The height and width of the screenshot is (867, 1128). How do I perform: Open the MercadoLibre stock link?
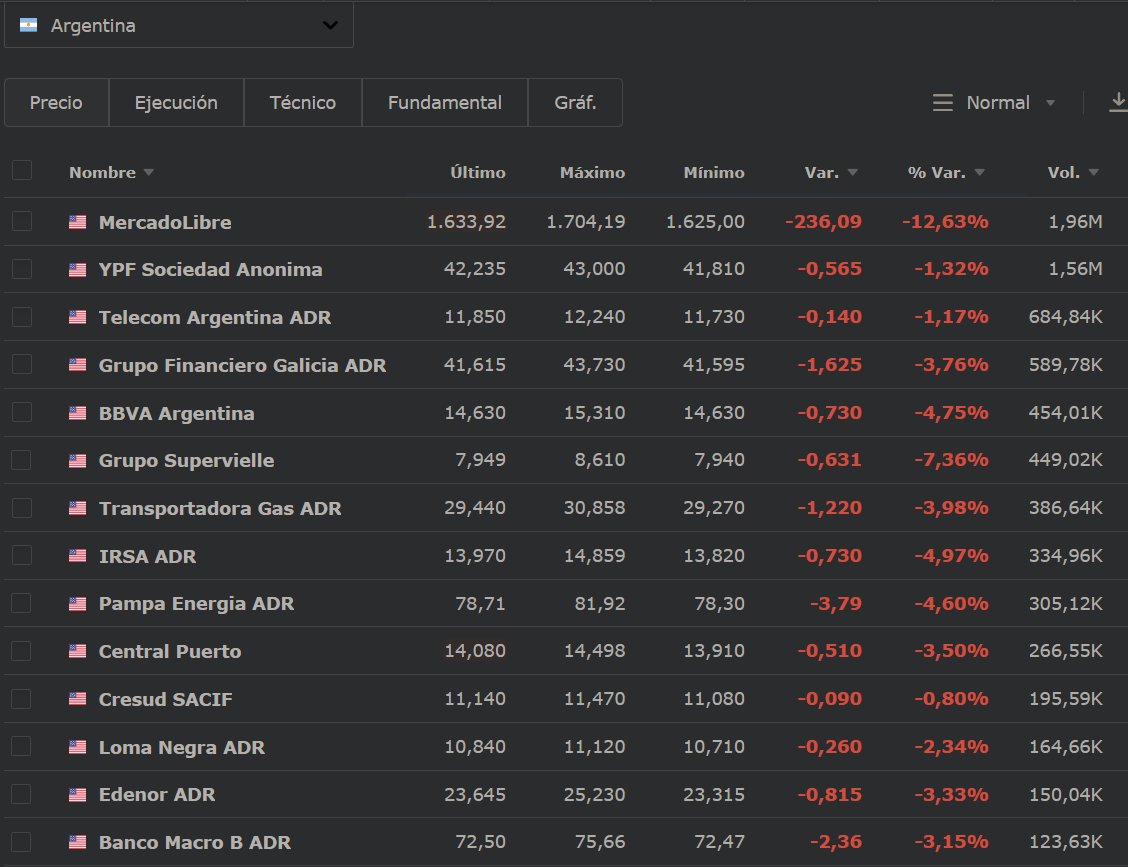165,222
